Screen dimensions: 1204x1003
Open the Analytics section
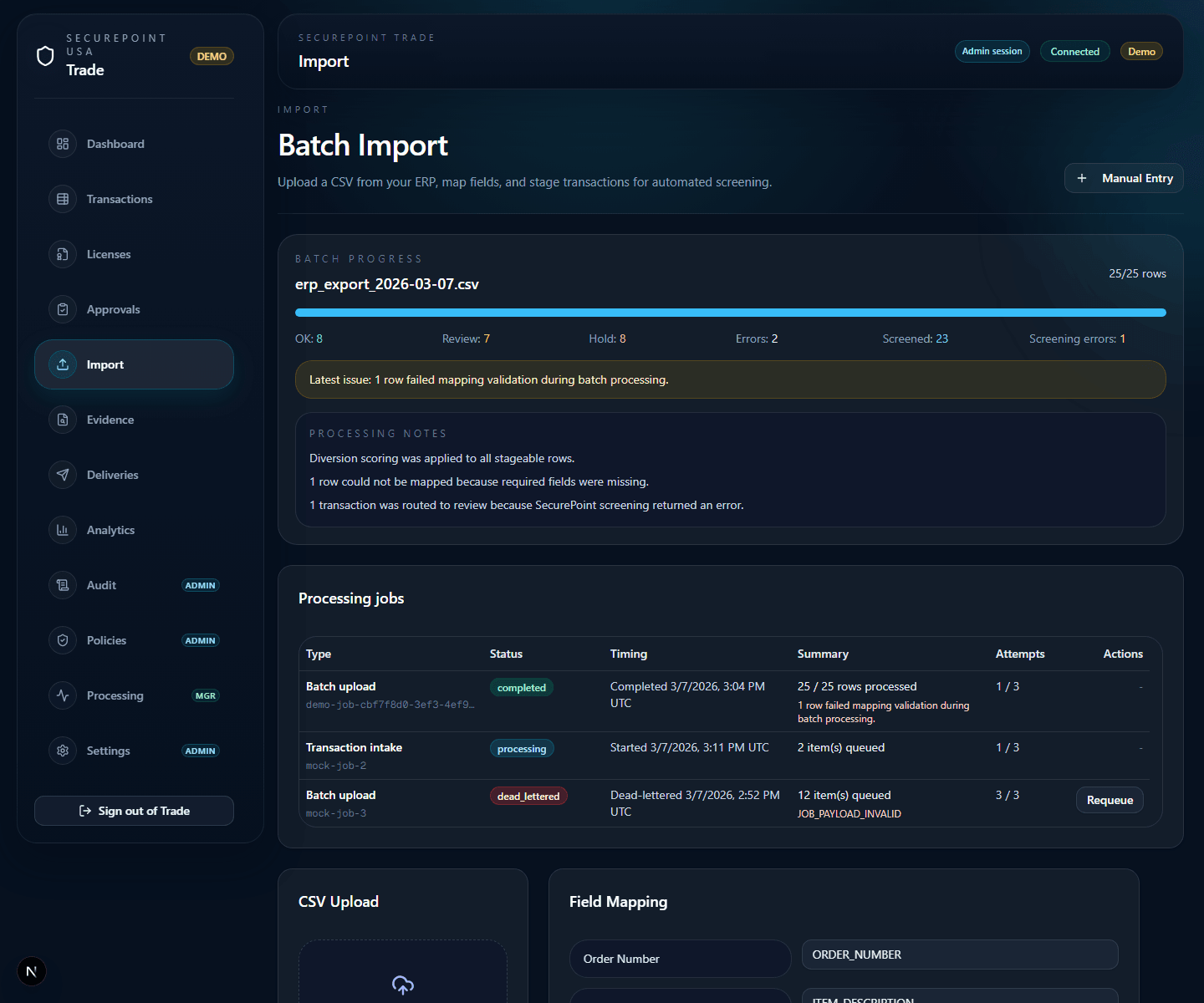(x=134, y=530)
